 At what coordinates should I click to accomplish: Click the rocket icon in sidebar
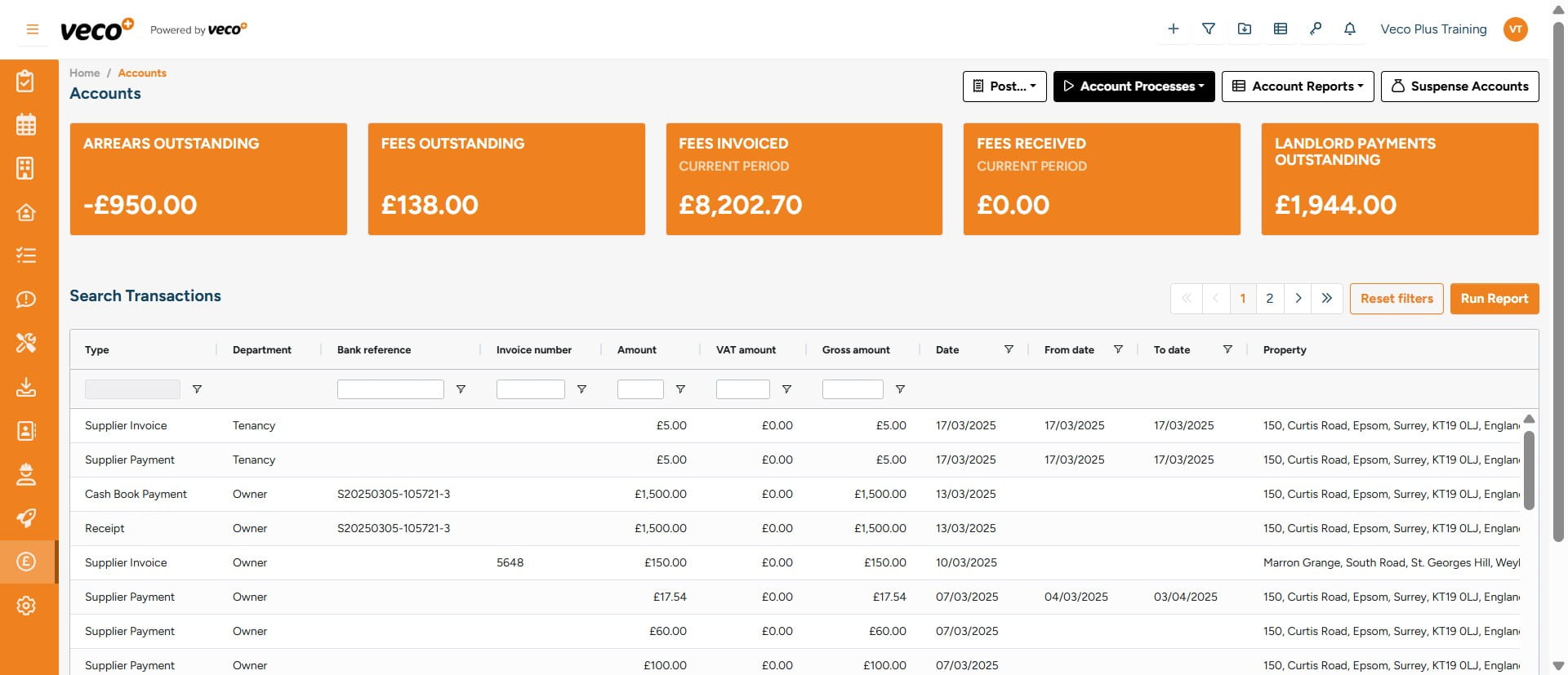[x=26, y=517]
